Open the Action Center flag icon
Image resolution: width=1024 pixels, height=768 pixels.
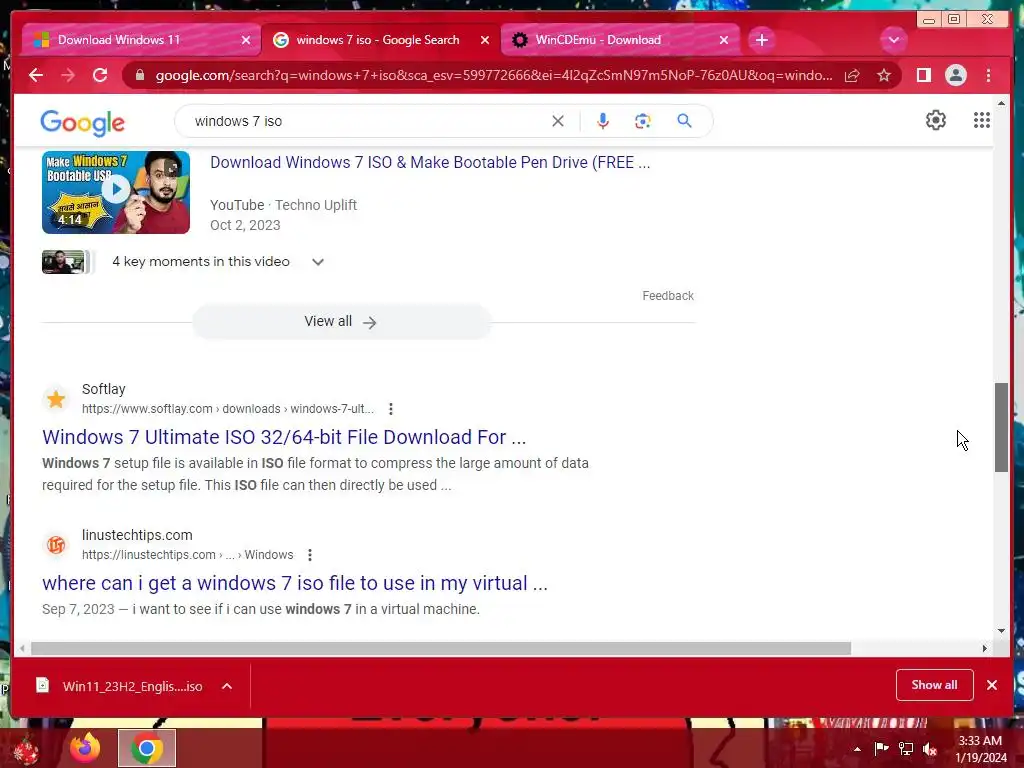(882, 748)
